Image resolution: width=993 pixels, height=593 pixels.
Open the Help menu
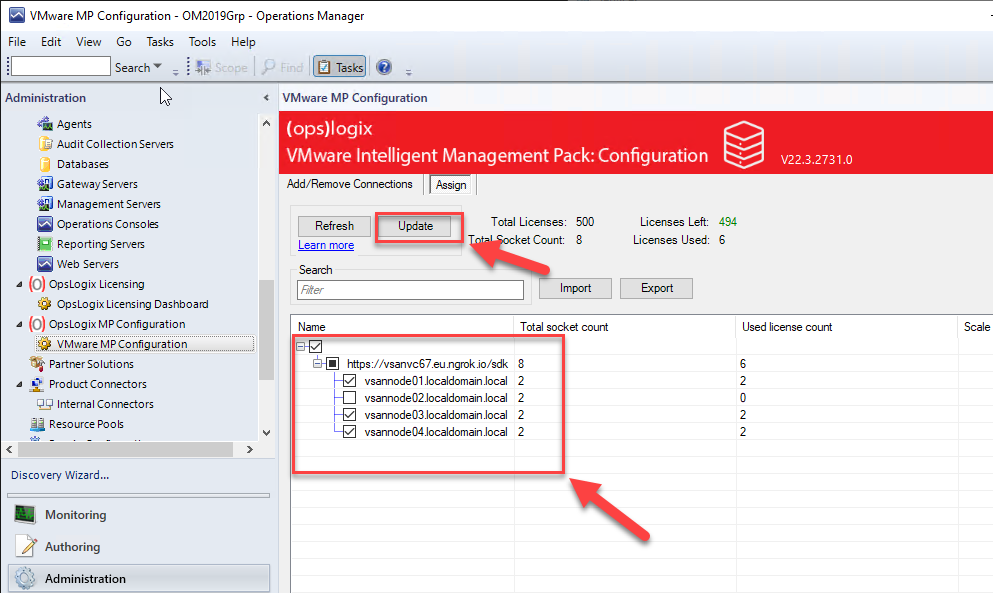[x=243, y=42]
